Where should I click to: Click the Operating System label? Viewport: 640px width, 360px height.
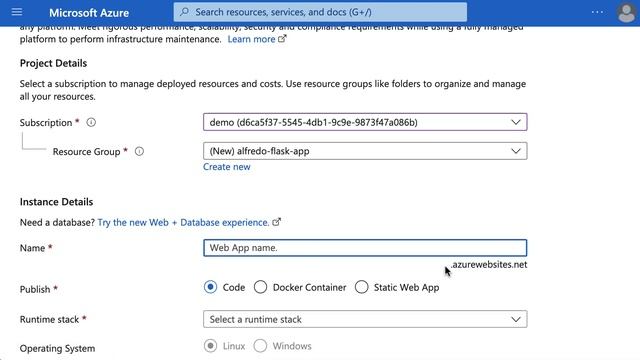point(58,349)
